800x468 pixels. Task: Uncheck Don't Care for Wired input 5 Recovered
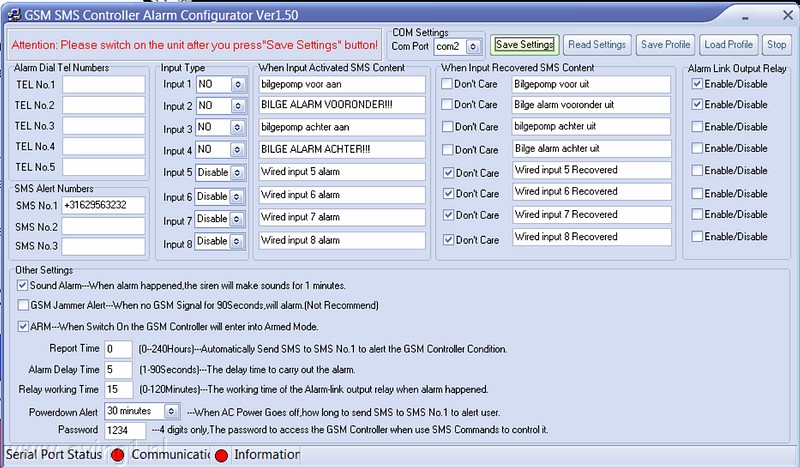tap(448, 173)
